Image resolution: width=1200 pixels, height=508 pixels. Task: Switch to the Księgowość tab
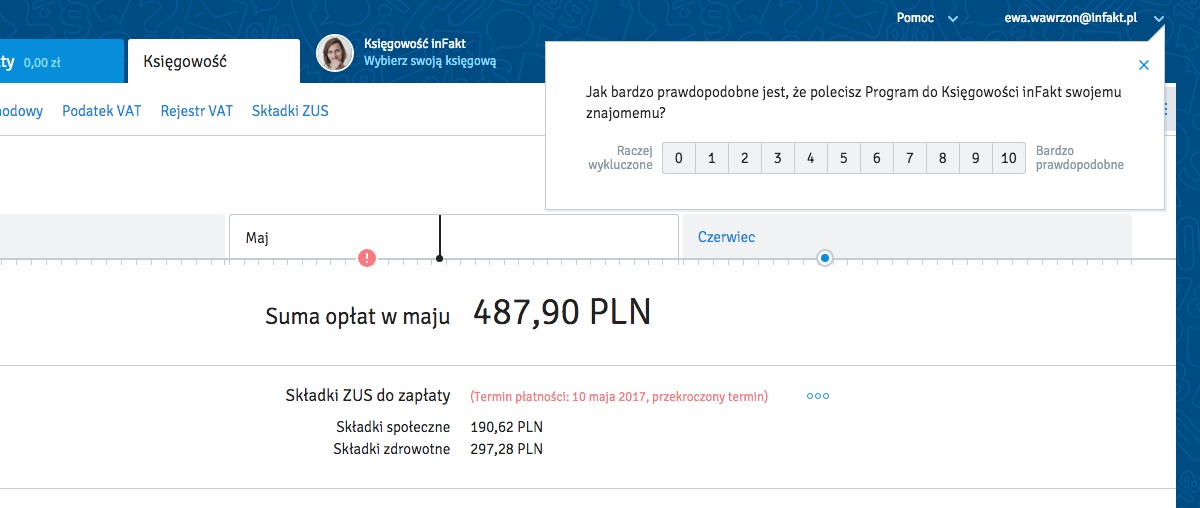click(x=214, y=62)
